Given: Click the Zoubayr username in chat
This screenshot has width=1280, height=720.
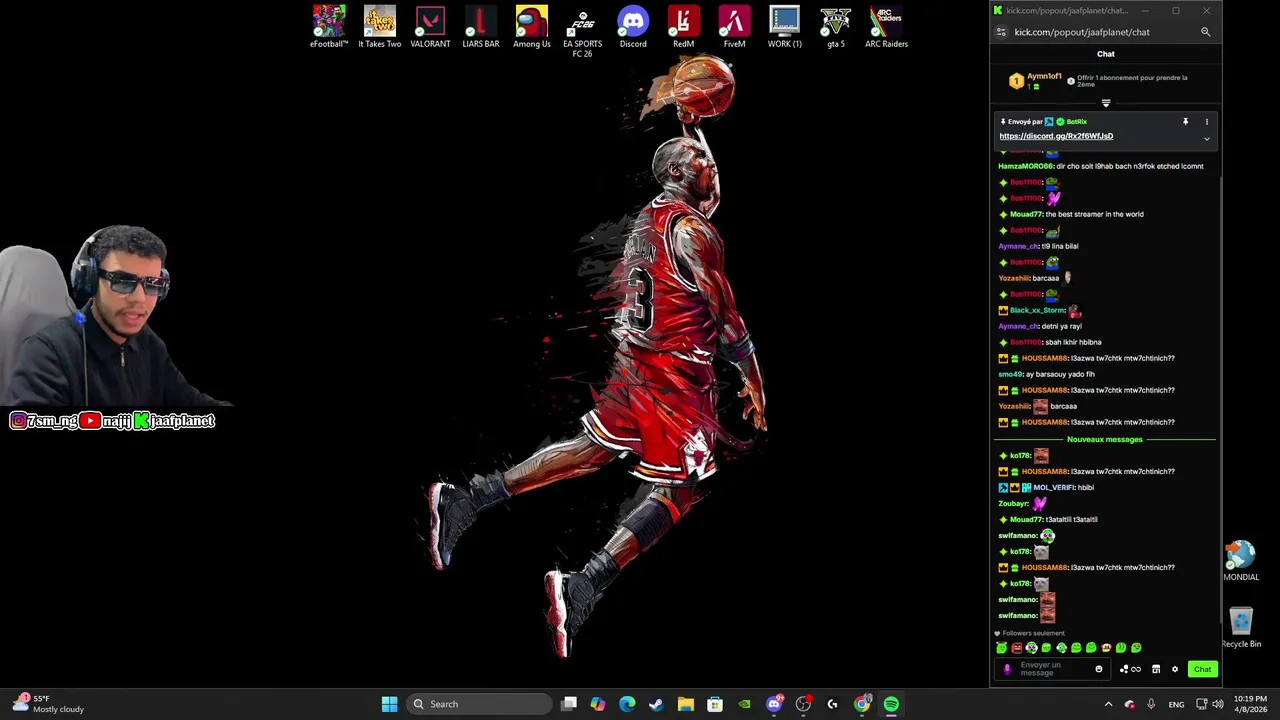Looking at the screenshot, I should pyautogui.click(x=1014, y=503).
